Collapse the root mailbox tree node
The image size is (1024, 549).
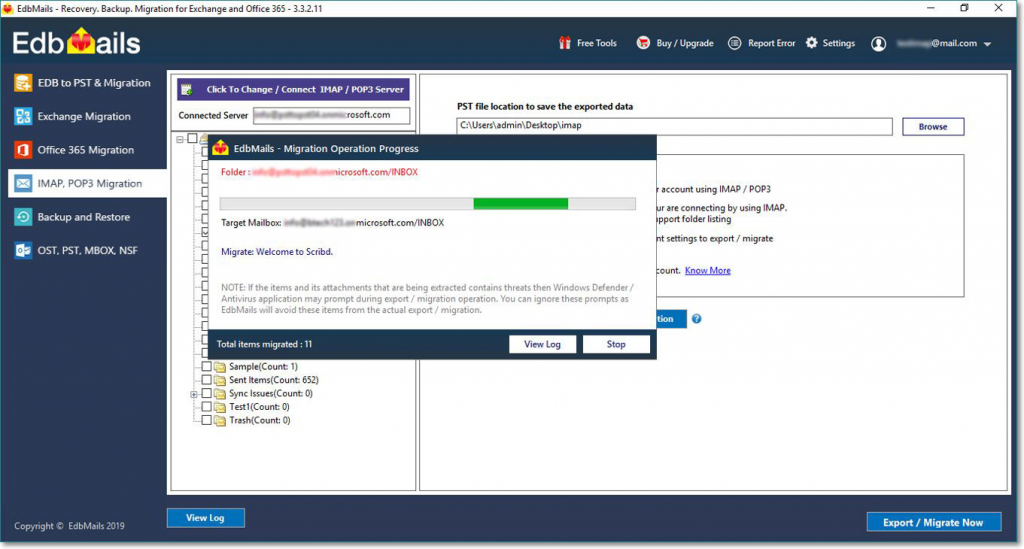point(180,139)
